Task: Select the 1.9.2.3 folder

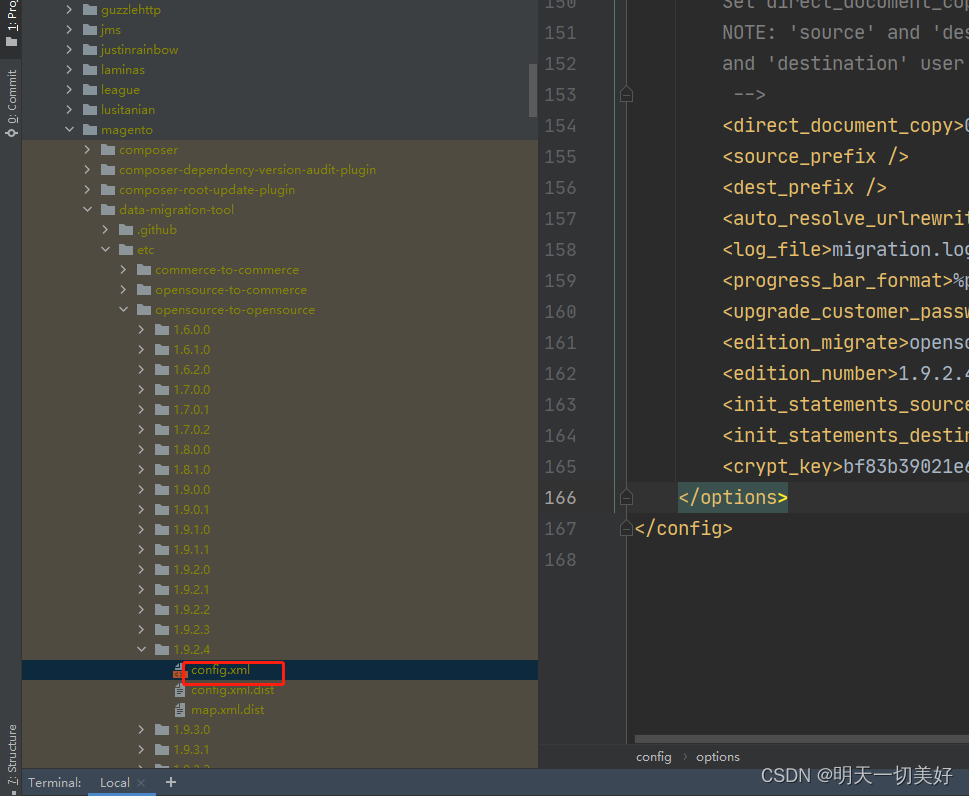Action: pos(192,629)
